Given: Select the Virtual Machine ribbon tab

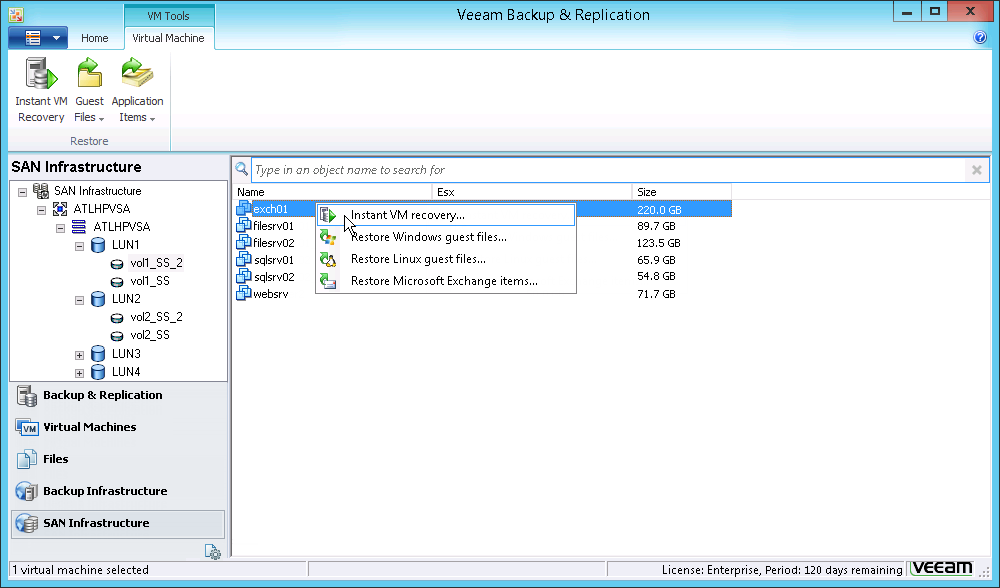Looking at the screenshot, I should click(x=168, y=38).
